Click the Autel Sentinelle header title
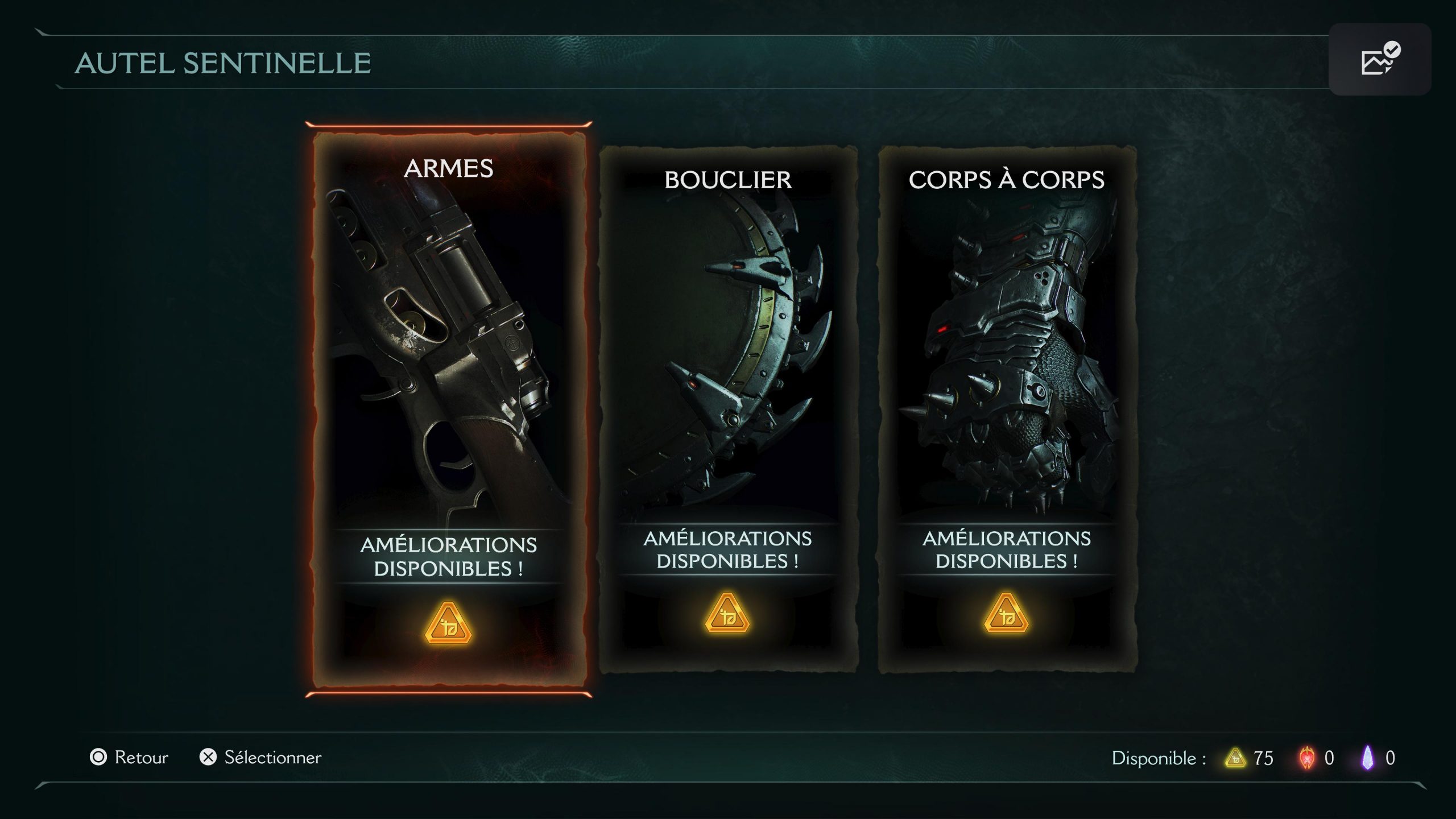This screenshot has width=1456, height=819. coord(223,63)
